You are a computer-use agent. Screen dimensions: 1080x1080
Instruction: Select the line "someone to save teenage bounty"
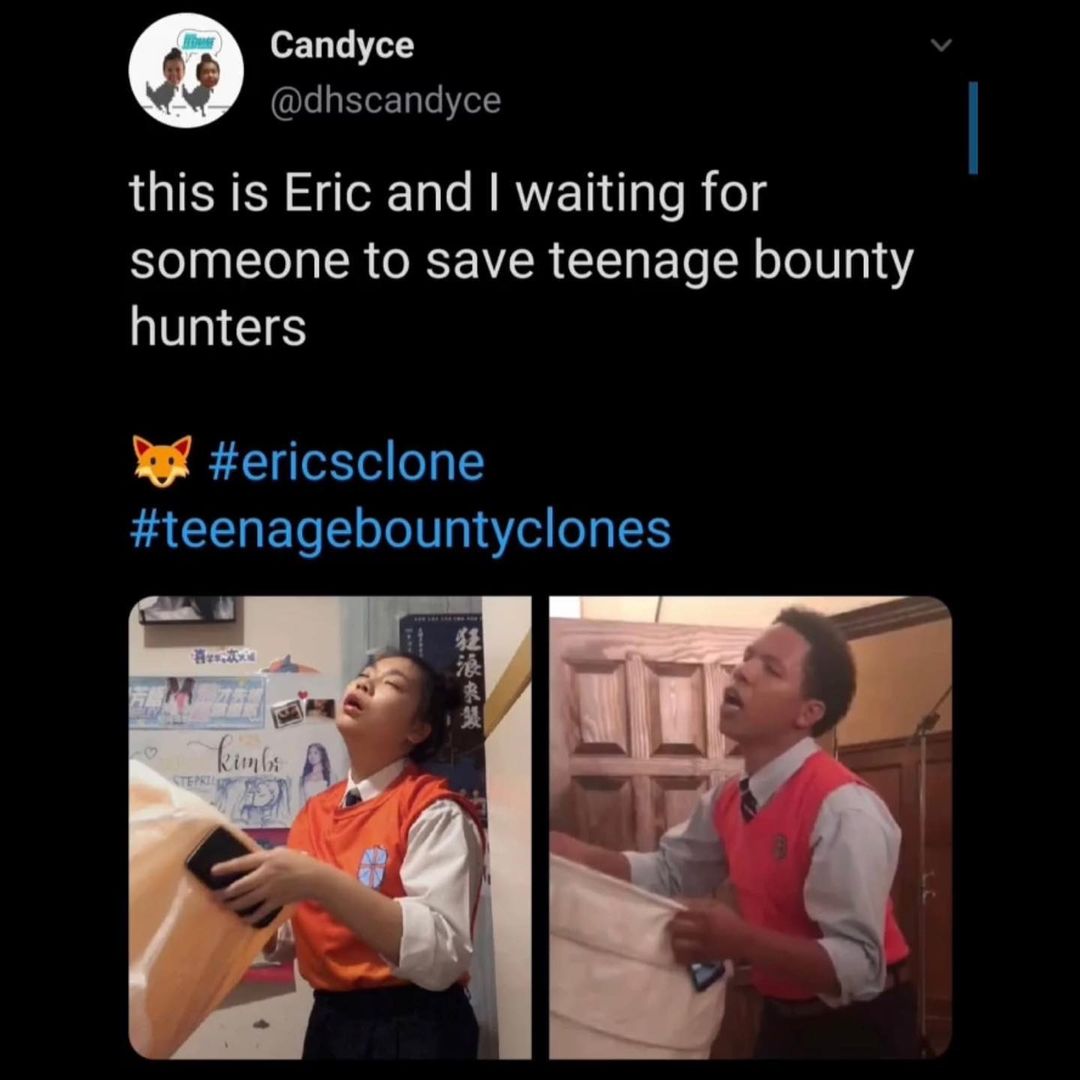[521, 262]
